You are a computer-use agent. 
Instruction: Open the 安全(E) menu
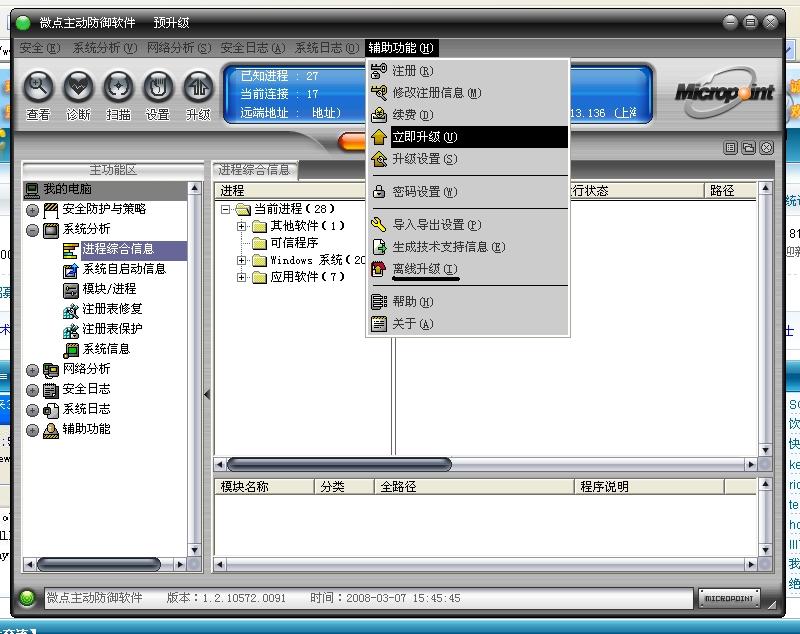coord(39,48)
